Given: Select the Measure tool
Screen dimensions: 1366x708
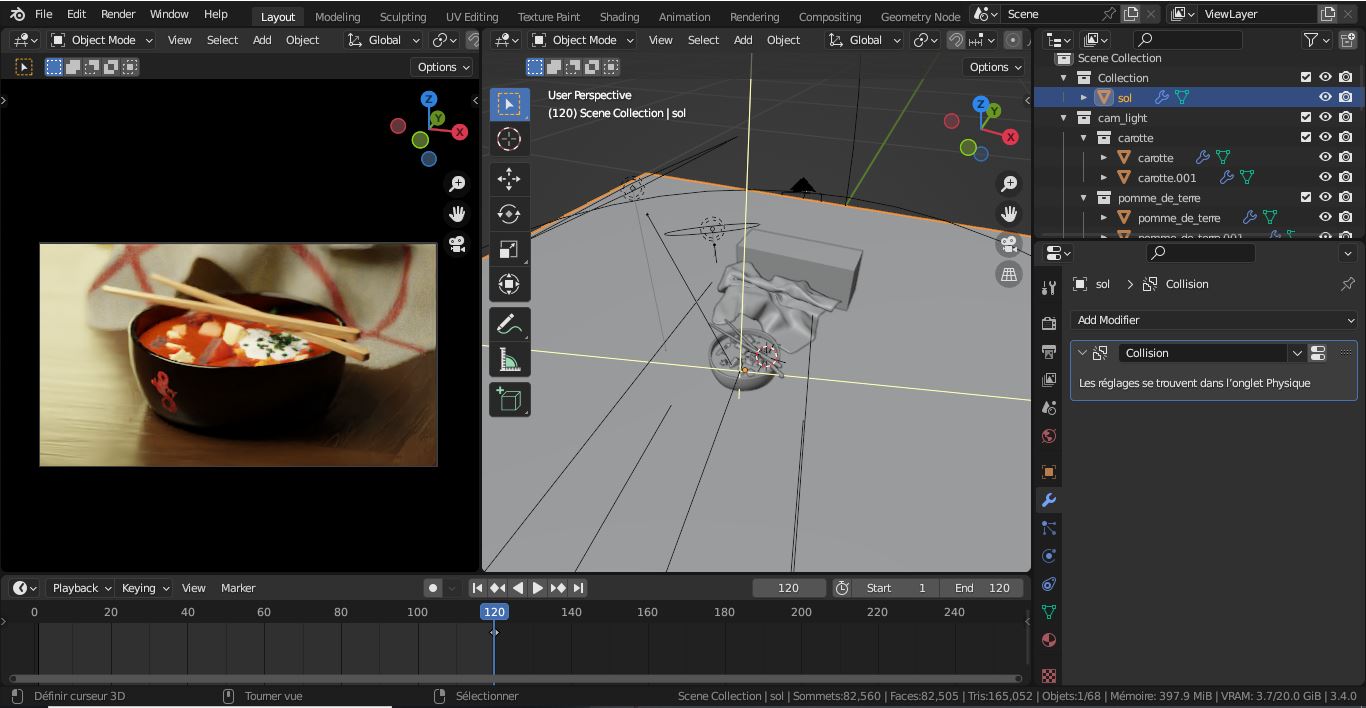Looking at the screenshot, I should click(509, 361).
